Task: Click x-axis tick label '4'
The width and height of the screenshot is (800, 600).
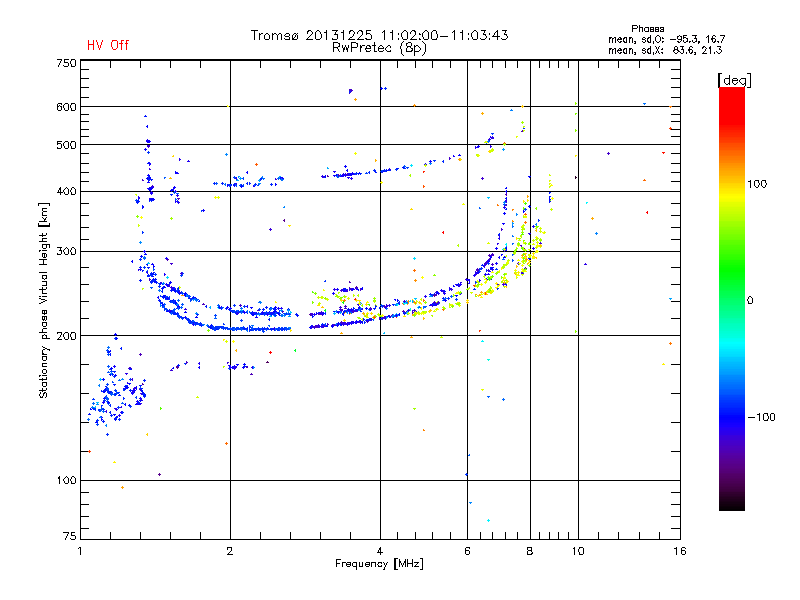Action: pos(380,551)
